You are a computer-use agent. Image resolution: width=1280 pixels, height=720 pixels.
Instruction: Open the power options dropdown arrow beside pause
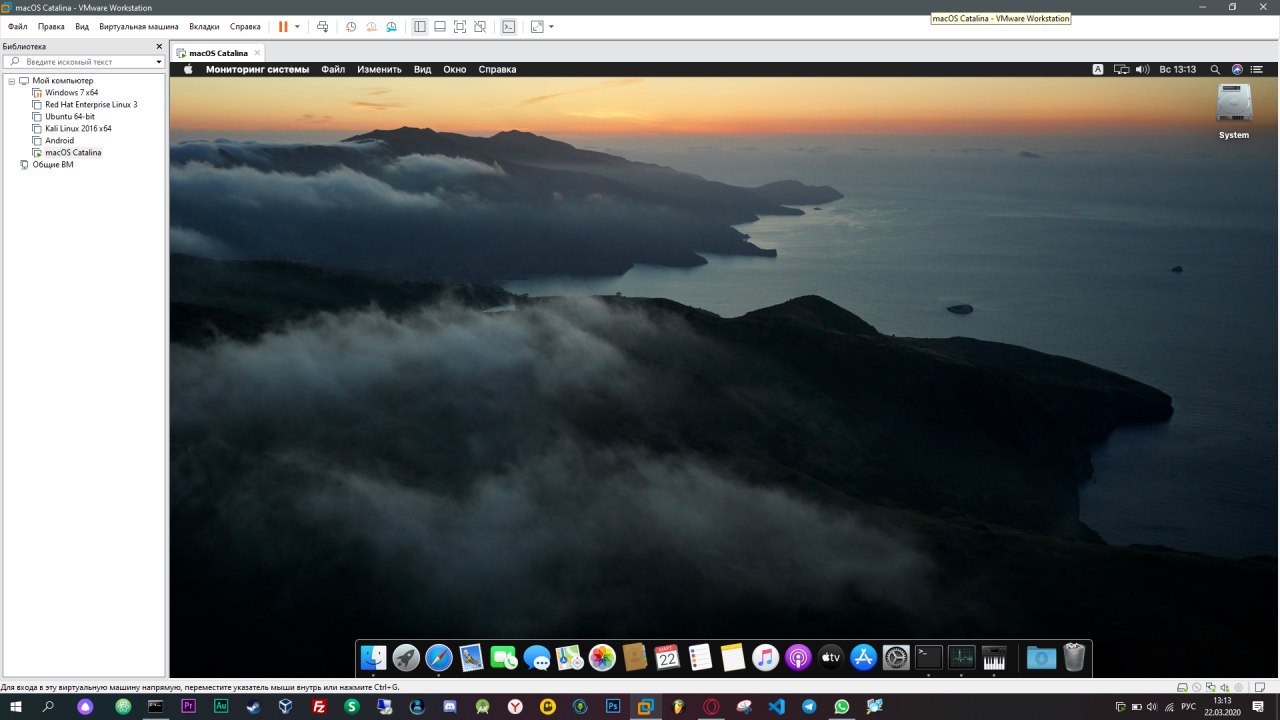297,27
